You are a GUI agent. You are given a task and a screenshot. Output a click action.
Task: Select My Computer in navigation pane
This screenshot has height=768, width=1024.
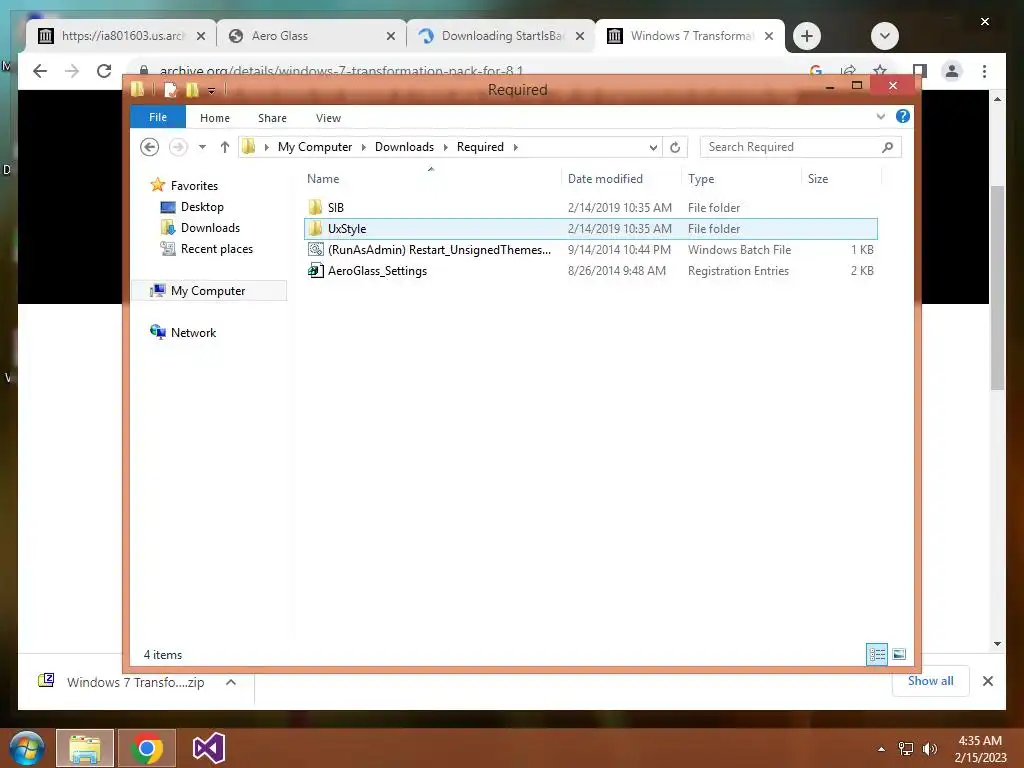pyautogui.click(x=208, y=291)
